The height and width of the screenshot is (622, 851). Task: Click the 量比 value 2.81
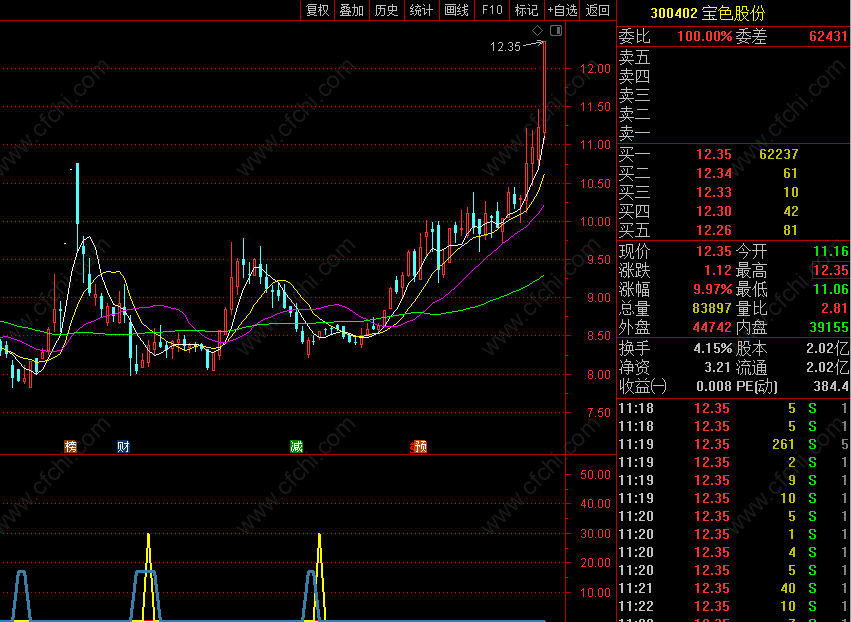point(834,308)
